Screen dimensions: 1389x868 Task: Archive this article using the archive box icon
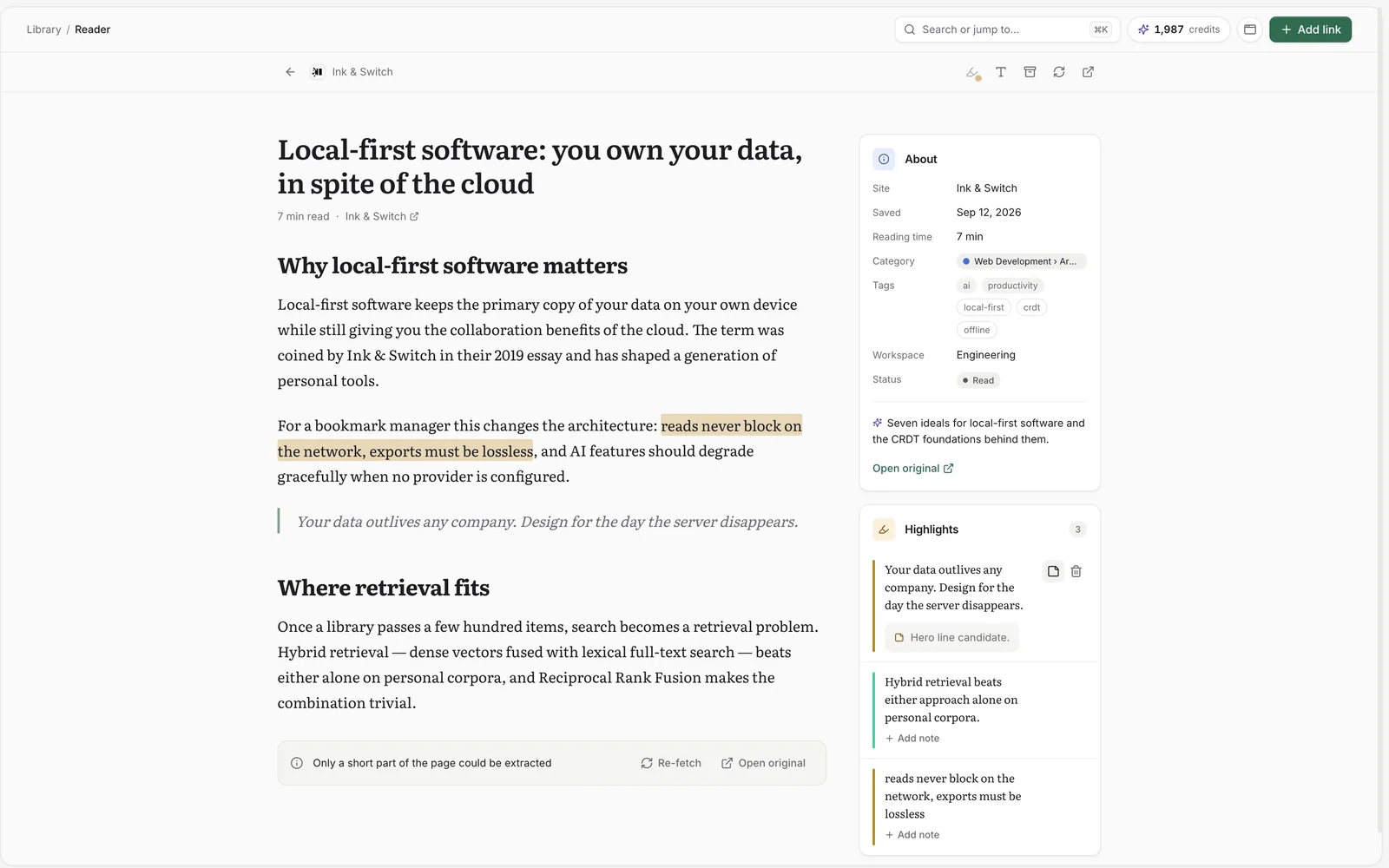pos(1030,72)
